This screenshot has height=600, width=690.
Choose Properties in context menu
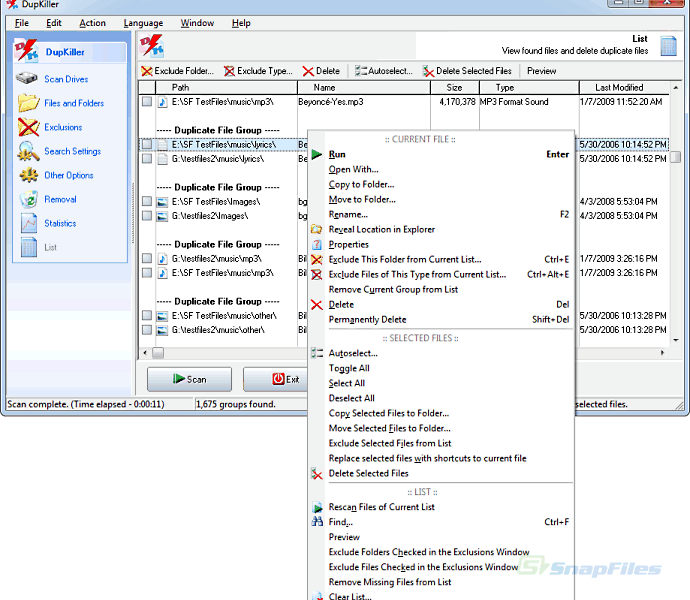pos(441,244)
